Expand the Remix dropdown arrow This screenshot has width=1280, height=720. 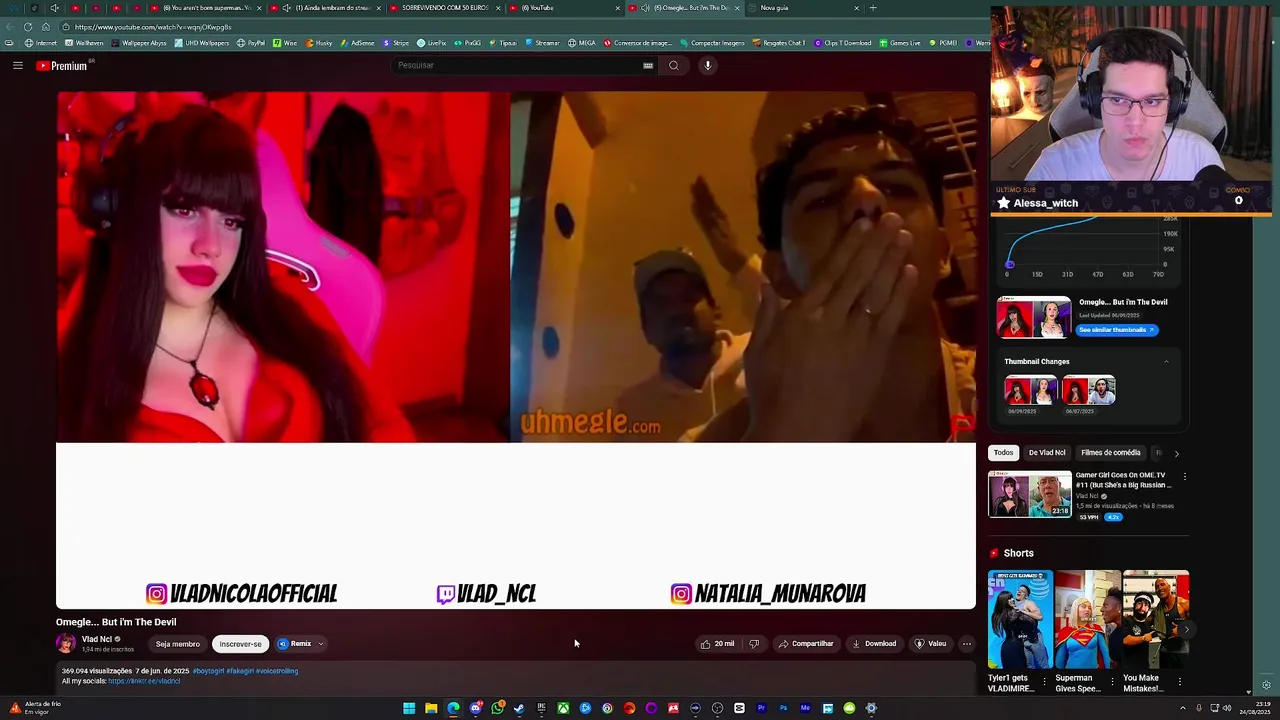click(x=320, y=644)
